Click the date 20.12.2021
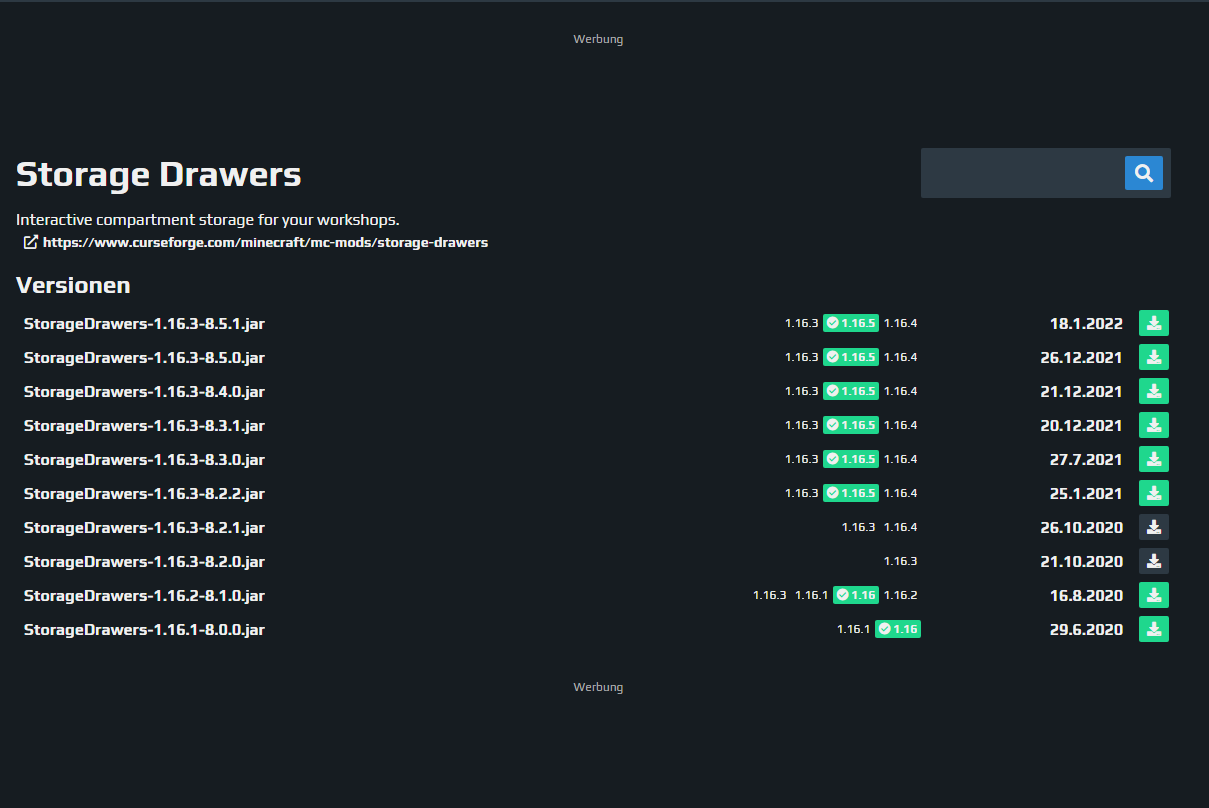The height and width of the screenshot is (808, 1209). tap(1081, 425)
